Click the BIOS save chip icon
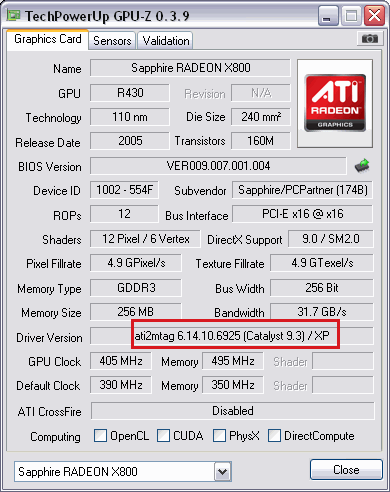The image size is (390, 492). [362, 166]
